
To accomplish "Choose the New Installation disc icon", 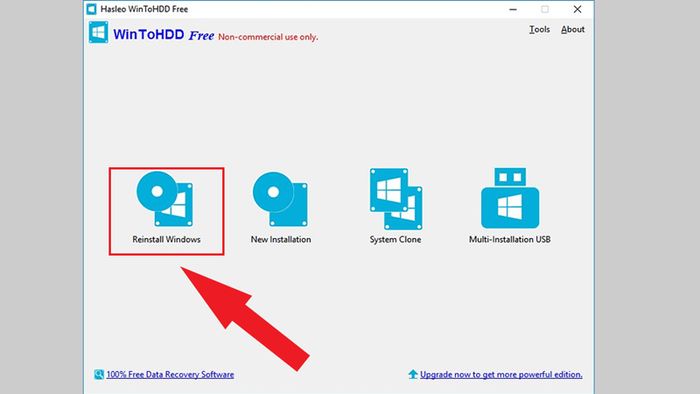I will tap(280, 199).
